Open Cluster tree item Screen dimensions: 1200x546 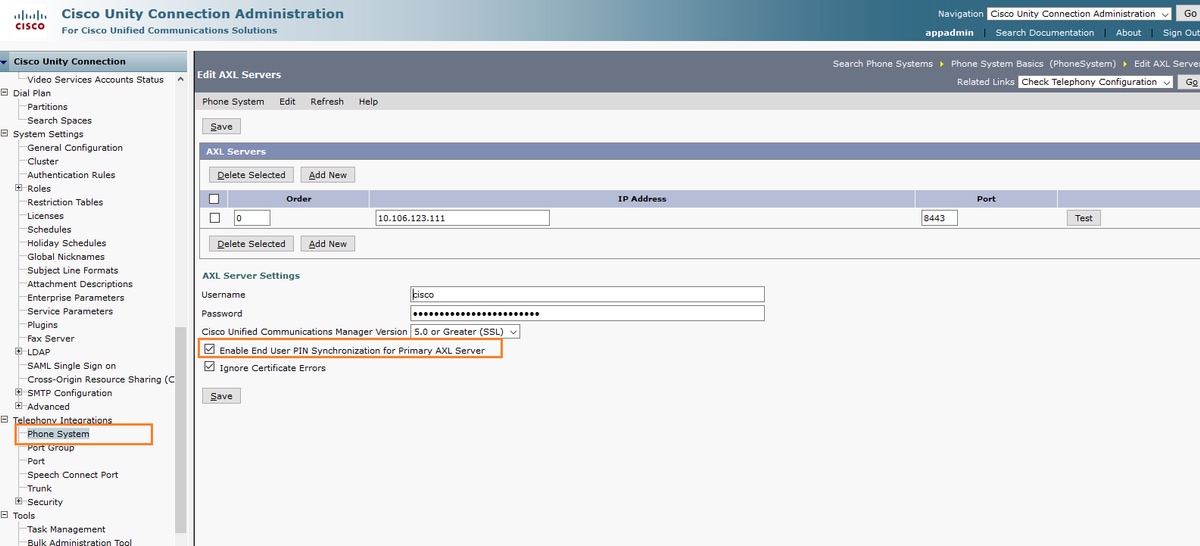[43, 161]
